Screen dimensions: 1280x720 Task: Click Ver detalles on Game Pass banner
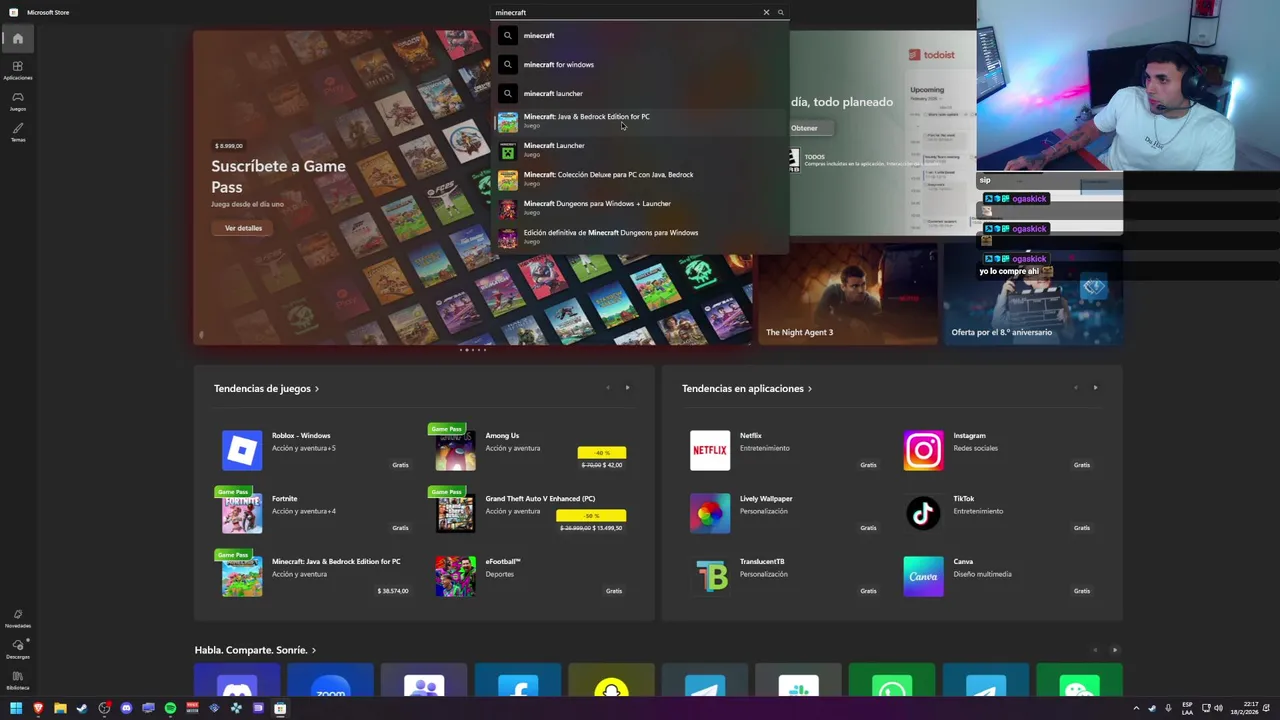coord(243,228)
